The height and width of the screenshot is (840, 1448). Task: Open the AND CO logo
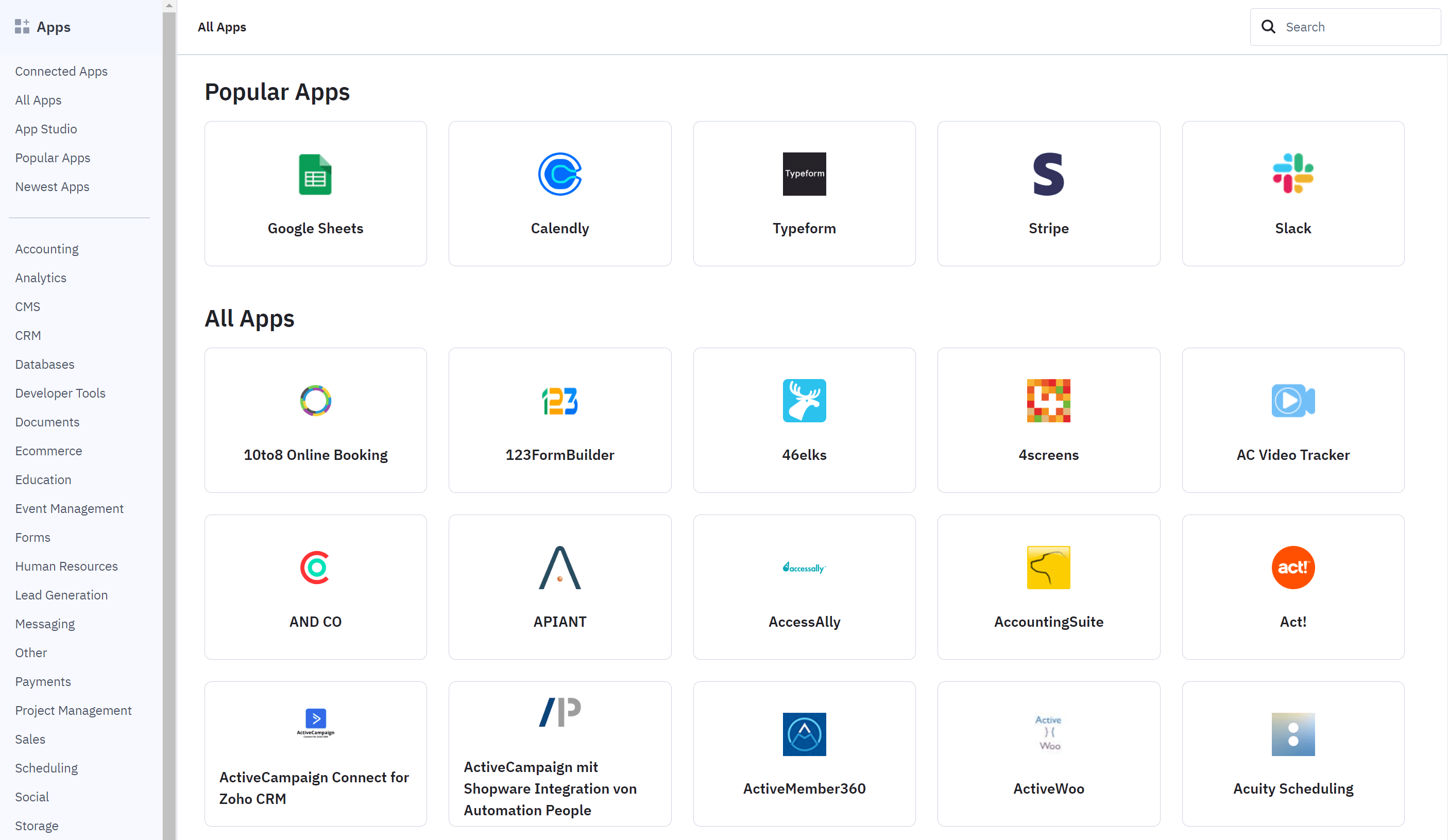[315, 567]
